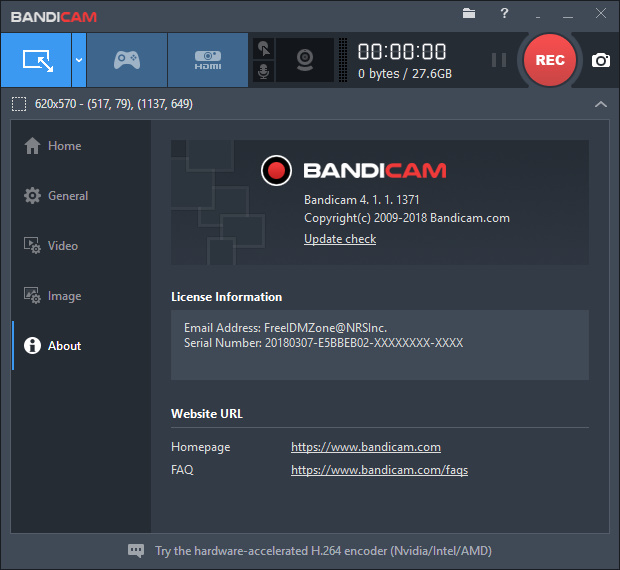
Task: Open the output folder icon
Action: tap(469, 13)
